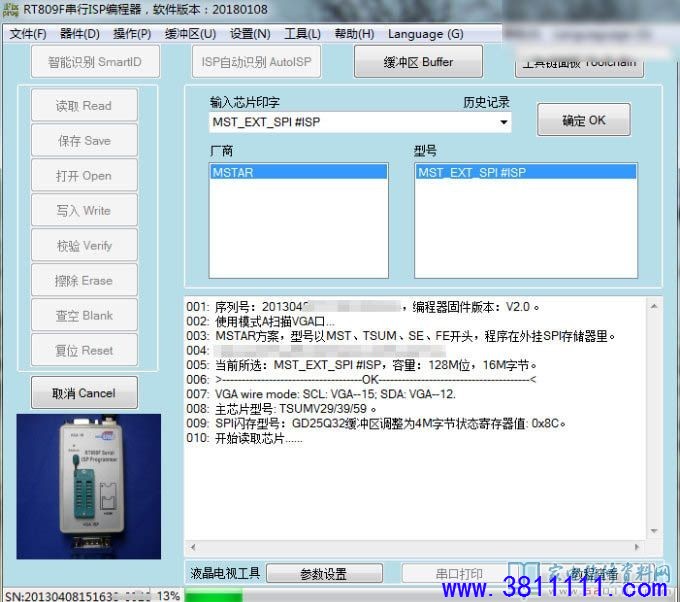
Task: Click the 擦除 Erase button
Action: point(84,280)
